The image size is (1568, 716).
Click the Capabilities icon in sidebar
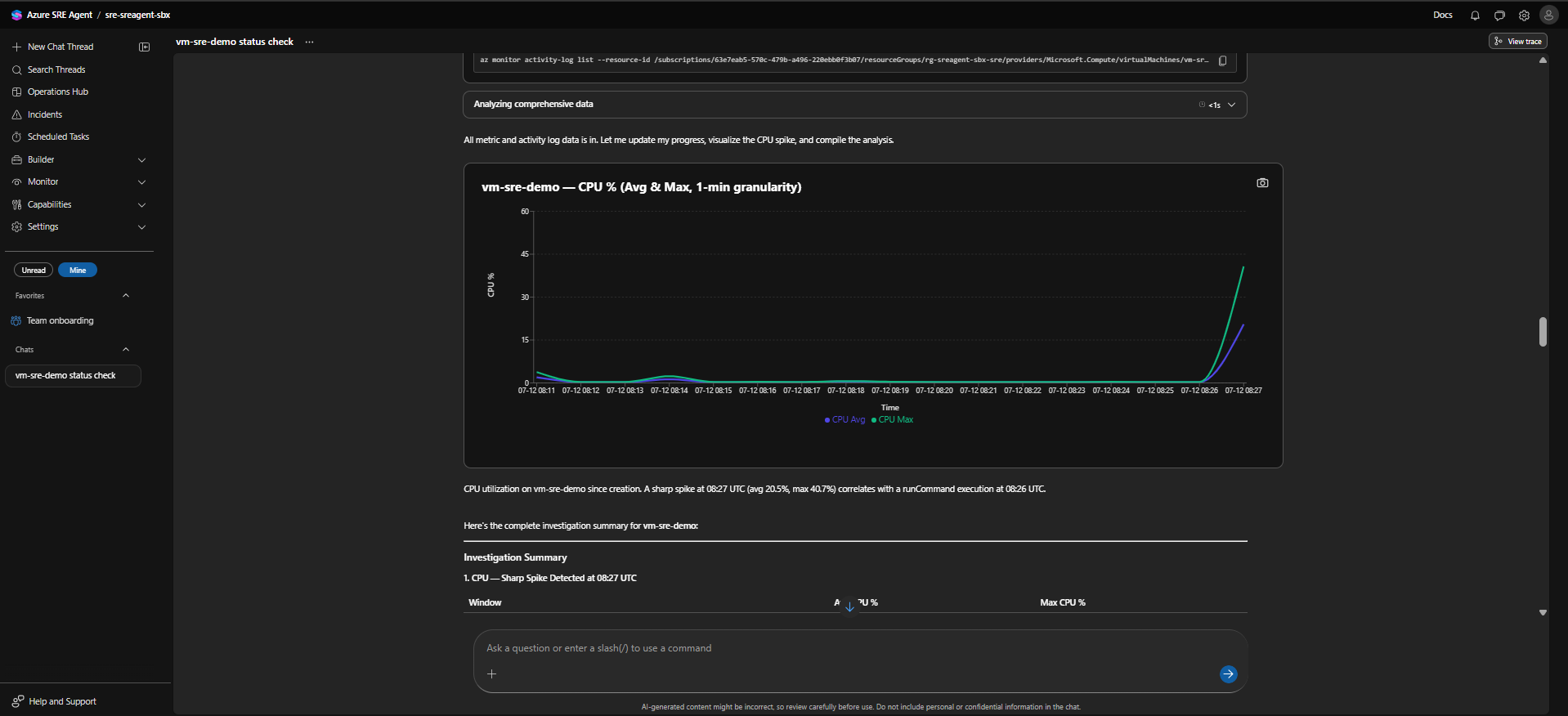(x=16, y=204)
